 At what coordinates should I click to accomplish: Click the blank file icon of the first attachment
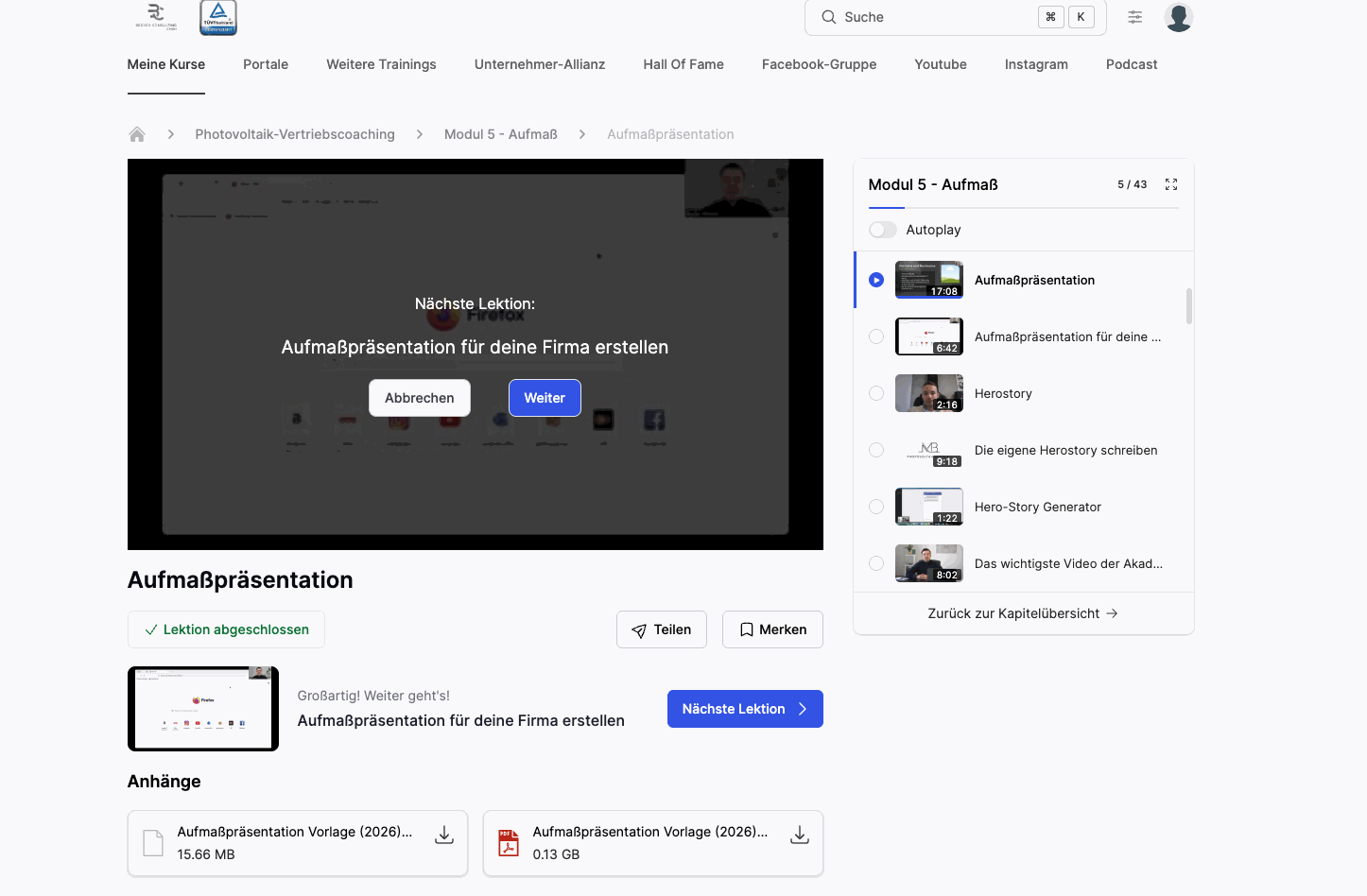pos(153,842)
